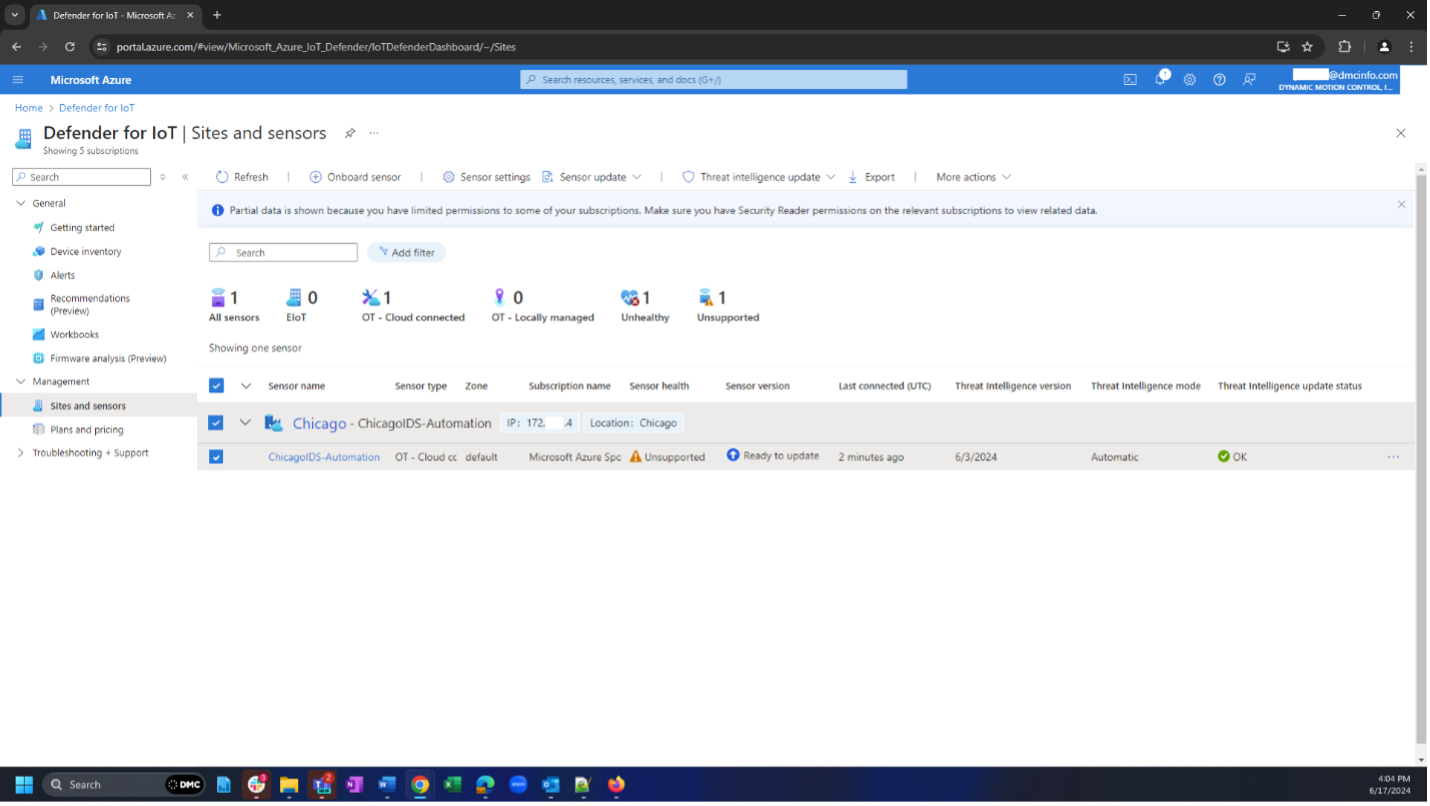Open Sensor settings from the toolbar
1430x806 pixels.
[x=486, y=177]
